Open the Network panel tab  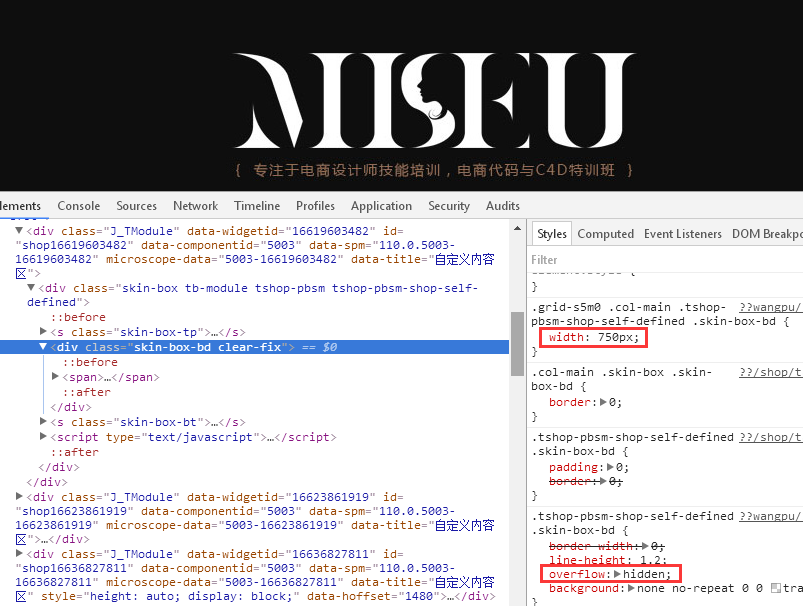pyautogui.click(x=195, y=206)
